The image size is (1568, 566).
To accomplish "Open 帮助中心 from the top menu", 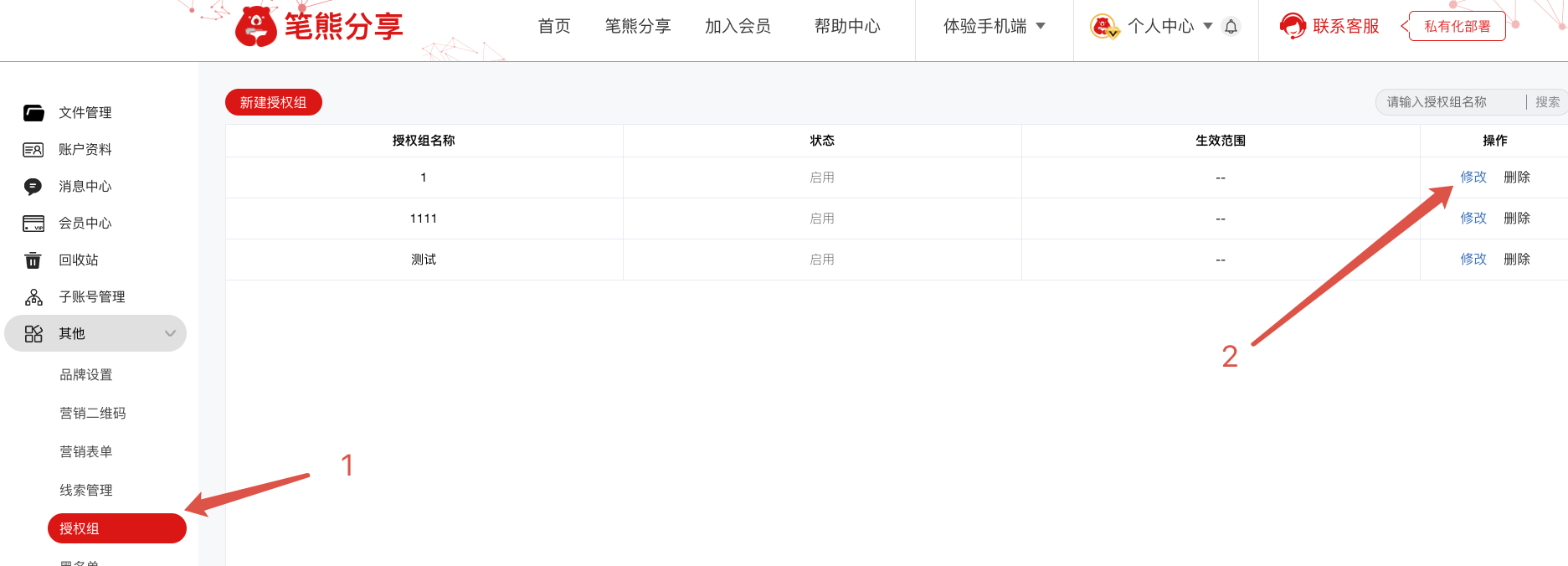I will pyautogui.click(x=847, y=27).
